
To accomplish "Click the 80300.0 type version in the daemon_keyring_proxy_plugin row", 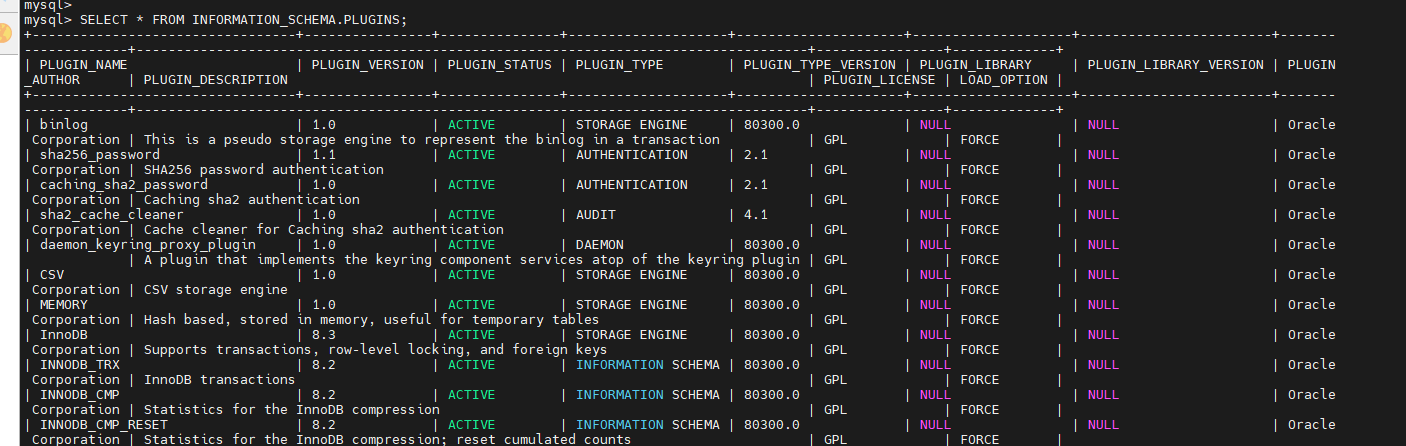I will [772, 245].
